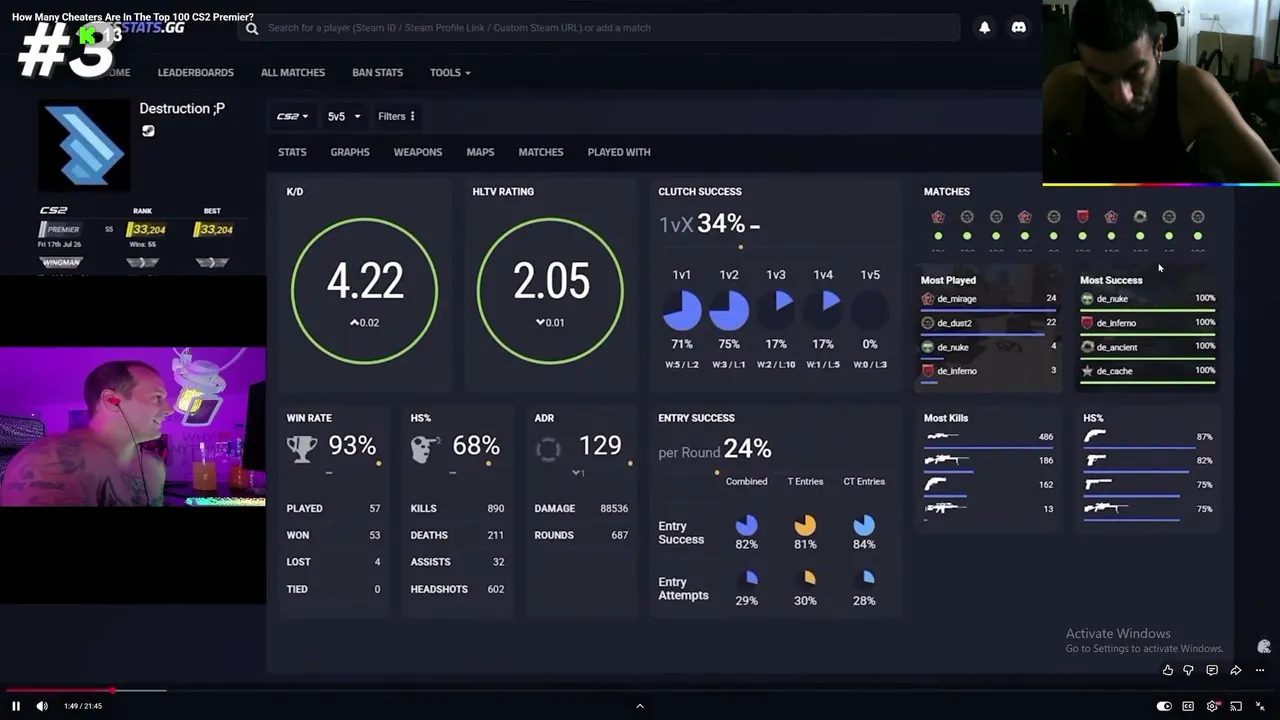Click the win rate trophy icon

(x=302, y=448)
